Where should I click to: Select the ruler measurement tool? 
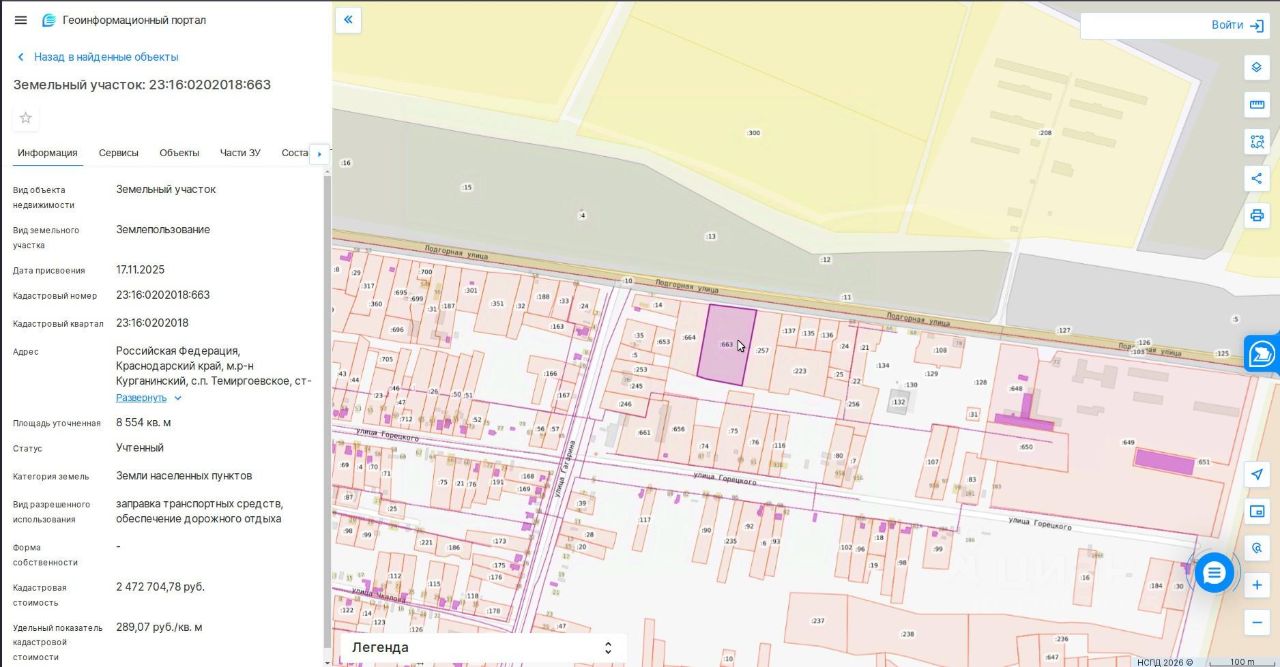pyautogui.click(x=1257, y=104)
